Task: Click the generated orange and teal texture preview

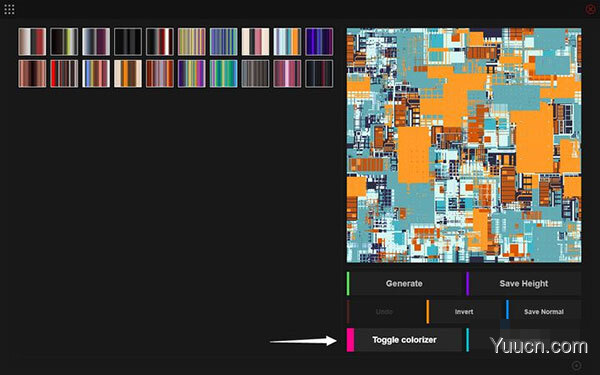Action: coord(464,145)
